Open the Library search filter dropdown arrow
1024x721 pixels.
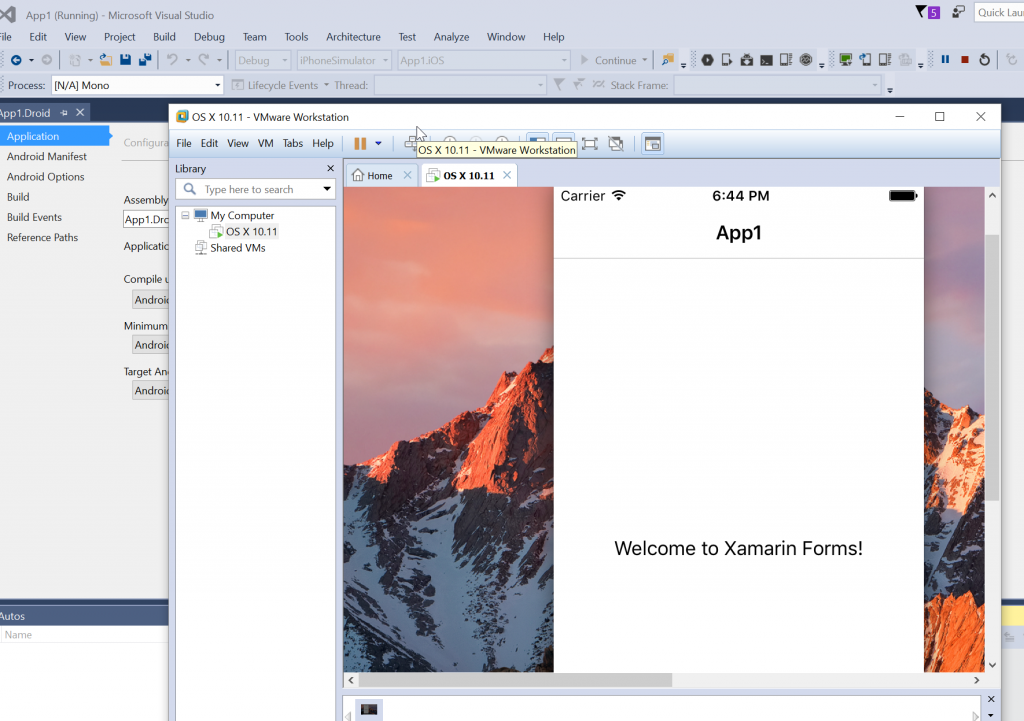tap(327, 189)
